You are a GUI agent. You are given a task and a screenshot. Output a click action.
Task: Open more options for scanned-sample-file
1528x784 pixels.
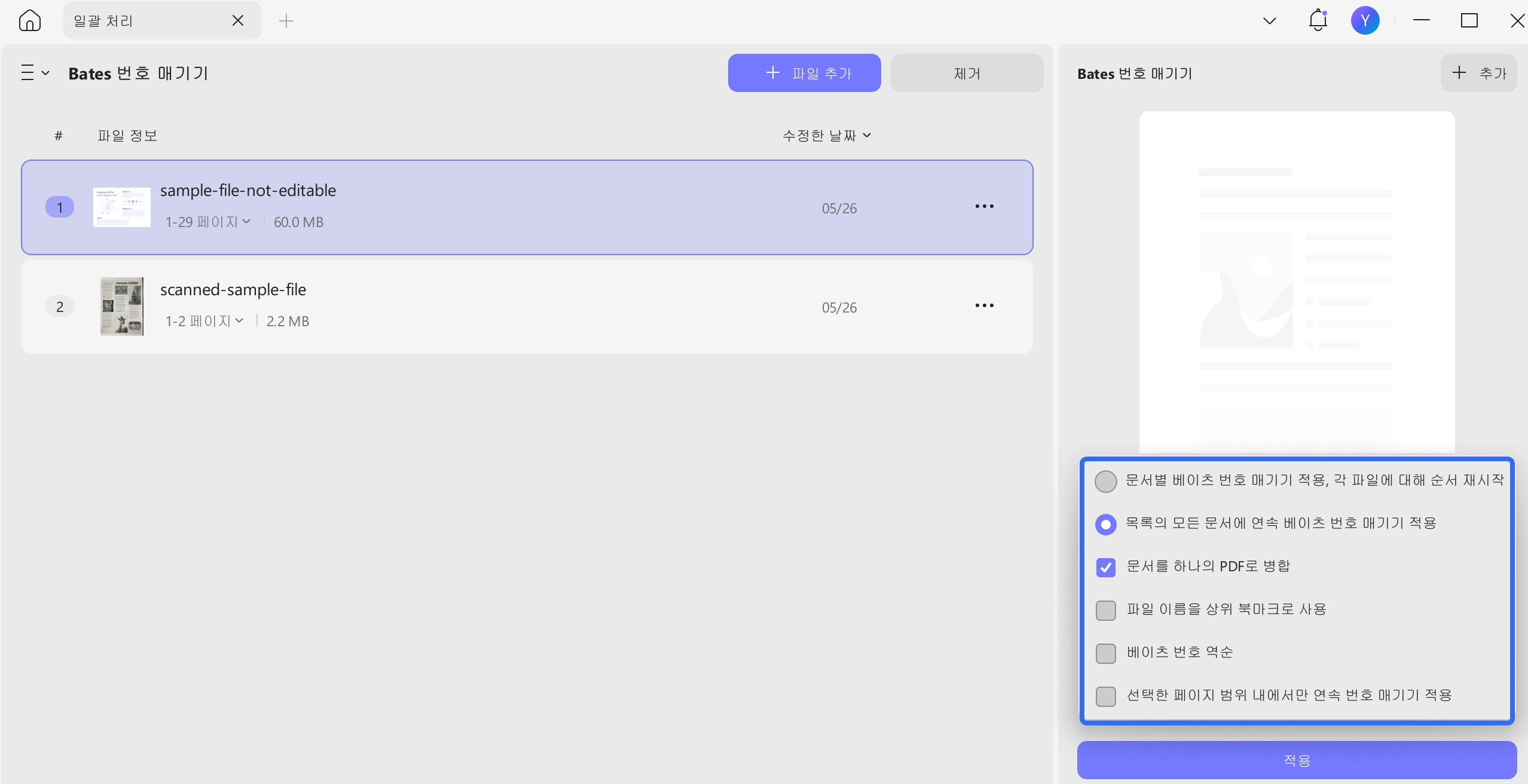pyautogui.click(x=984, y=305)
